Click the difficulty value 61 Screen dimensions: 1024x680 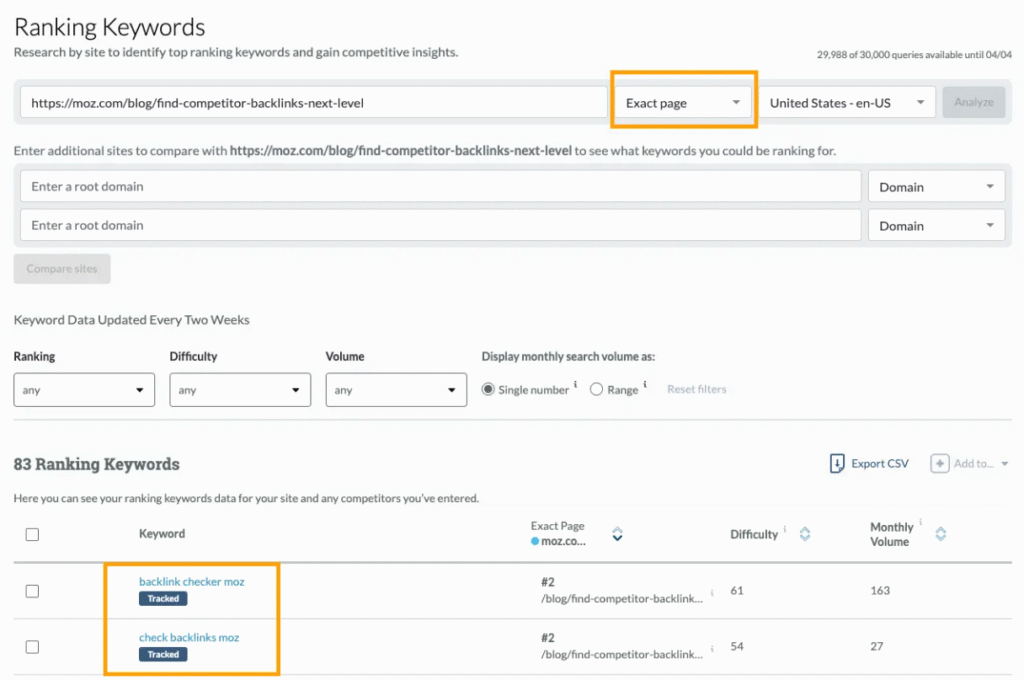click(x=737, y=591)
